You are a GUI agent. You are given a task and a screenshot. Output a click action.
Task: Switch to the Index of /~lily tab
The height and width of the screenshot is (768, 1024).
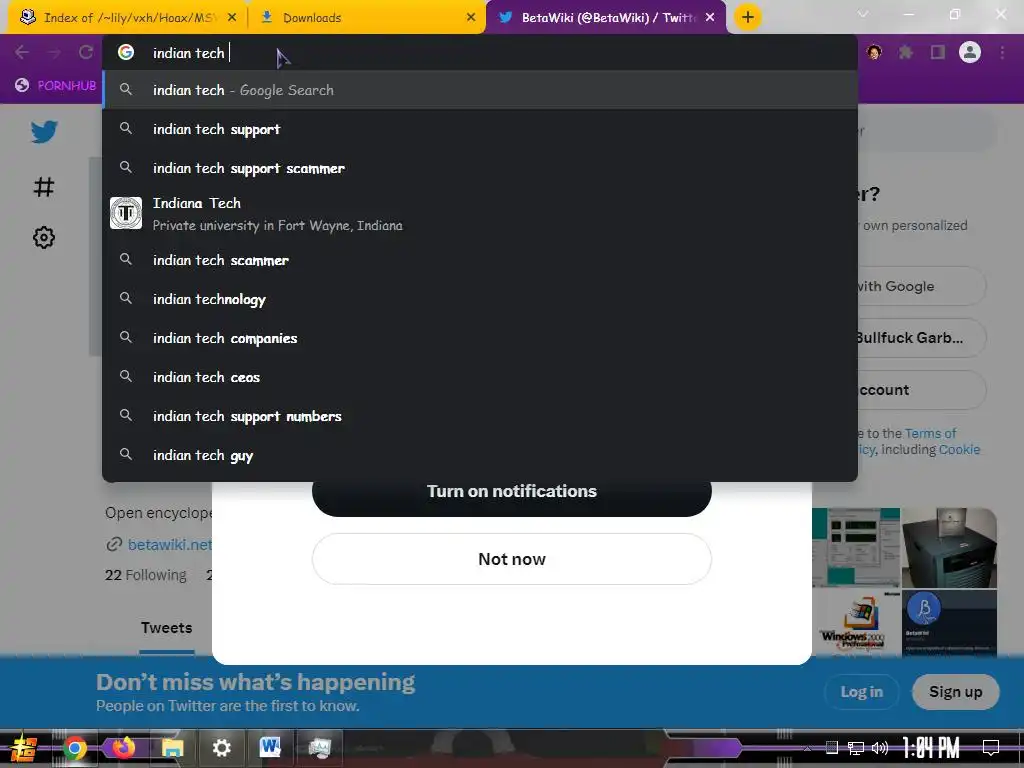point(127,18)
